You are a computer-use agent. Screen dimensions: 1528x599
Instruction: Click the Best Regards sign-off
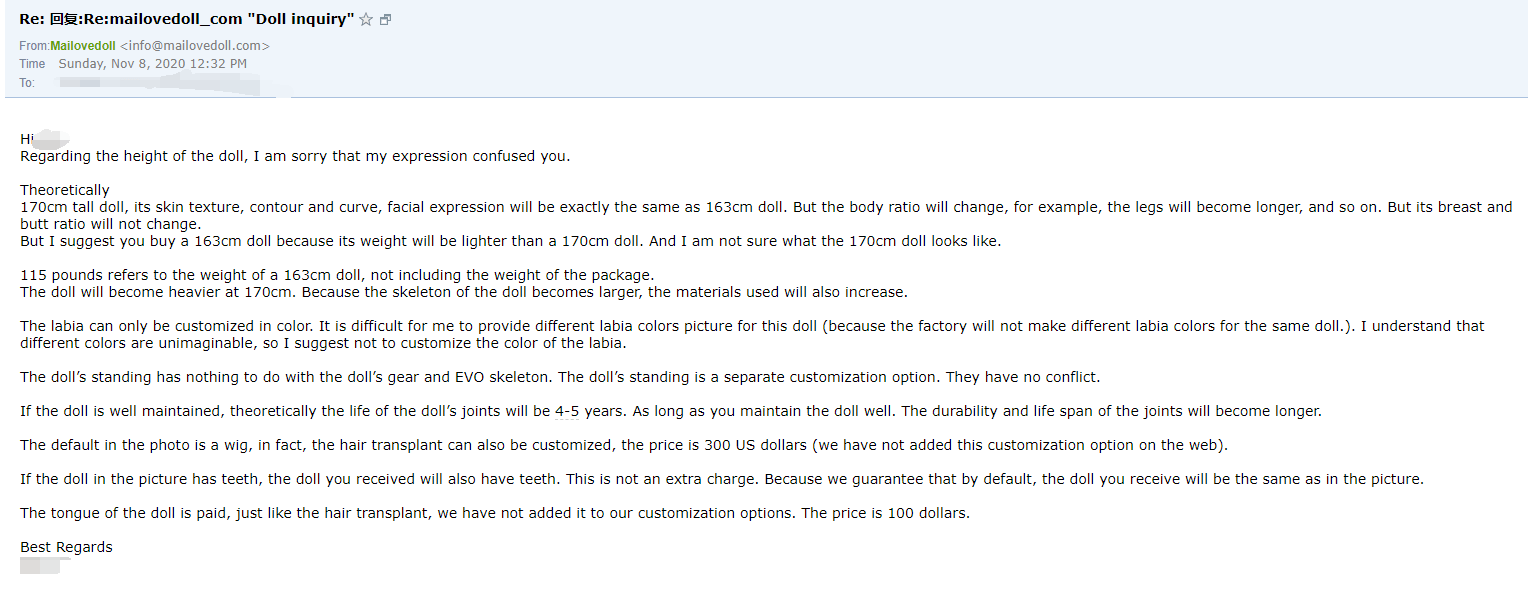[66, 547]
